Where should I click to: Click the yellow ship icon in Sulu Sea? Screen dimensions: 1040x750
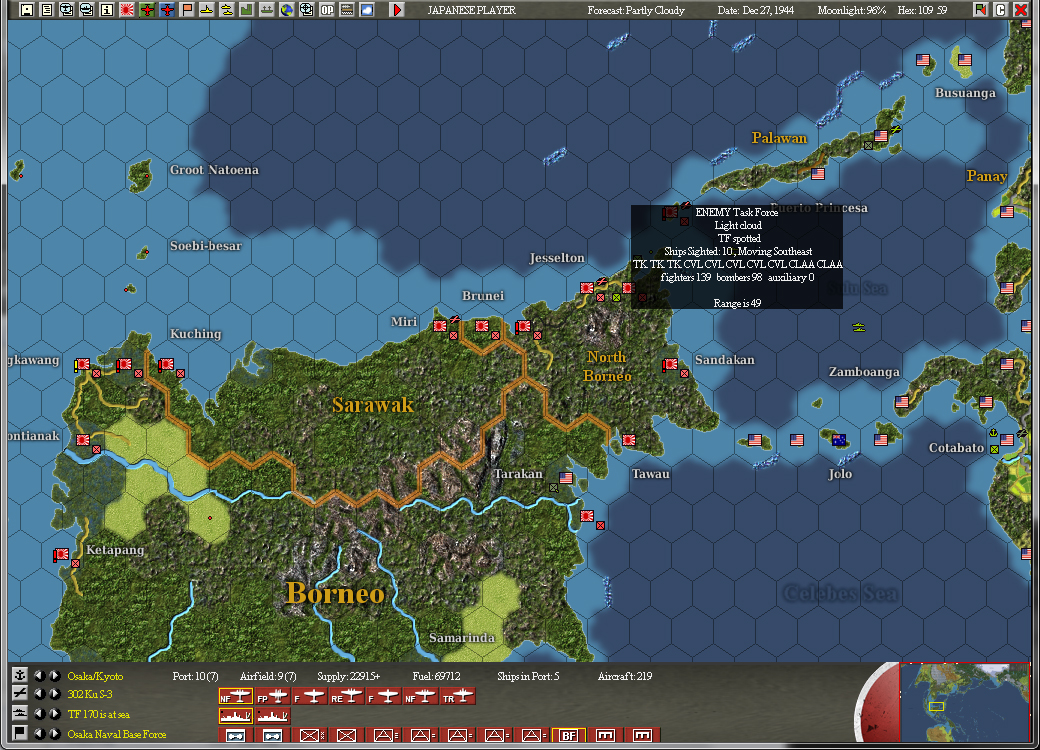[x=859, y=327]
